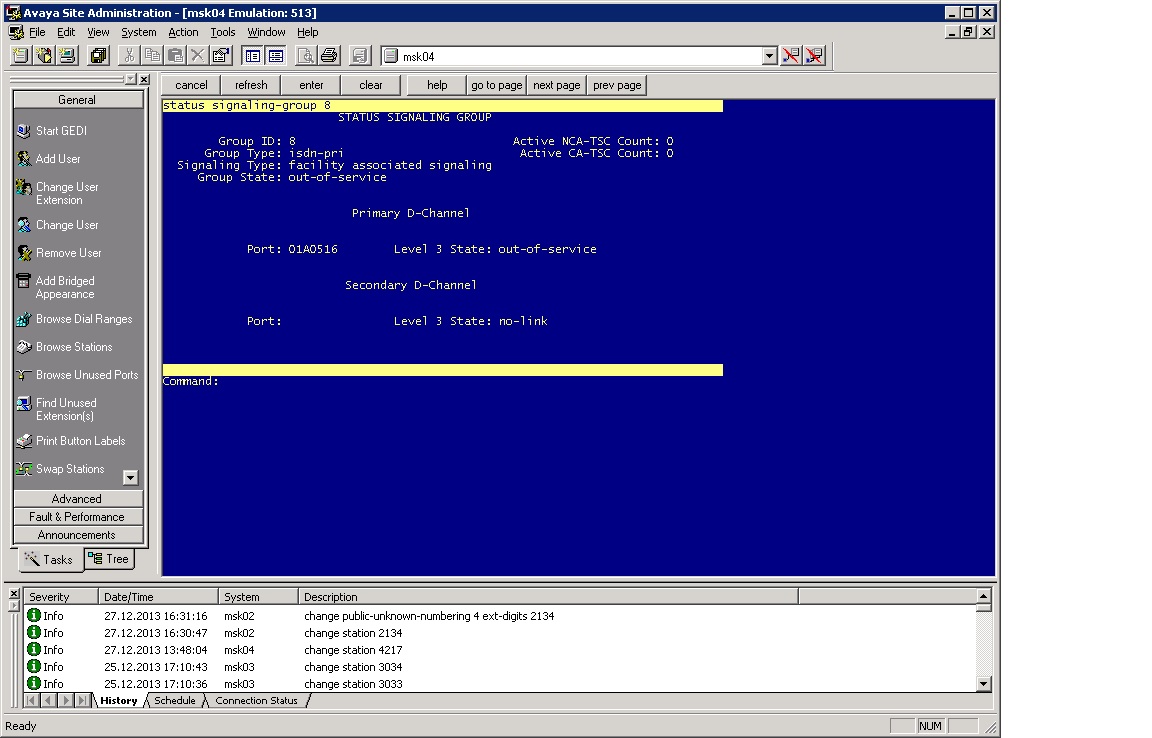Click the refresh button

251,85
